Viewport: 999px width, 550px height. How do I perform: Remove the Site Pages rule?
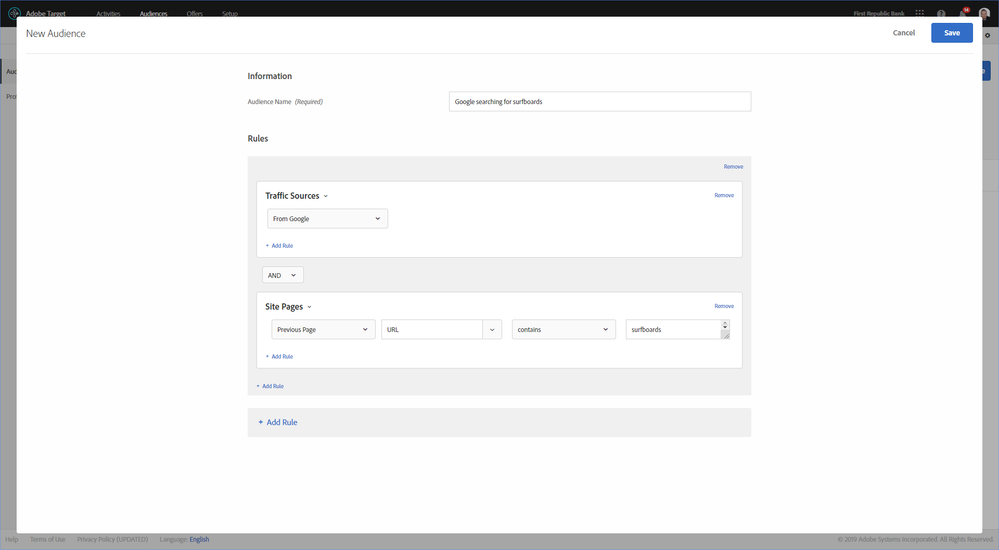pyautogui.click(x=724, y=306)
